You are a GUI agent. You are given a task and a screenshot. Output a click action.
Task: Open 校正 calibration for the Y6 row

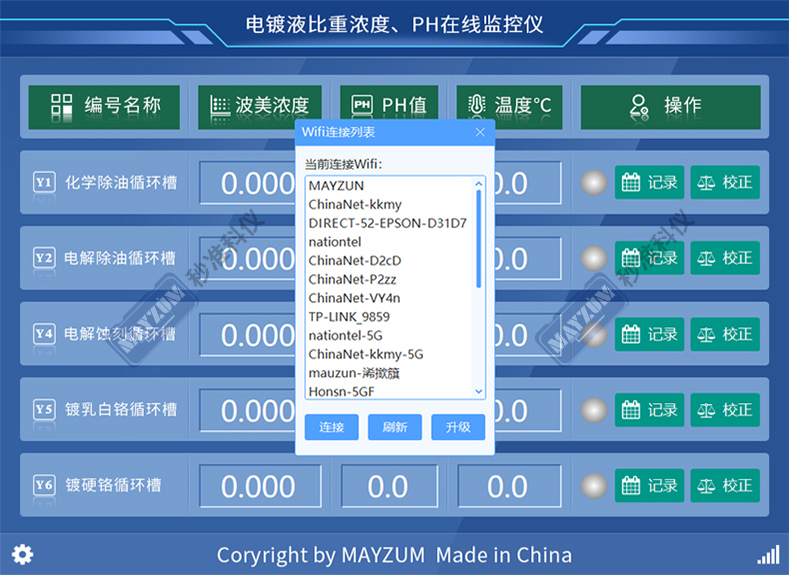(x=725, y=486)
